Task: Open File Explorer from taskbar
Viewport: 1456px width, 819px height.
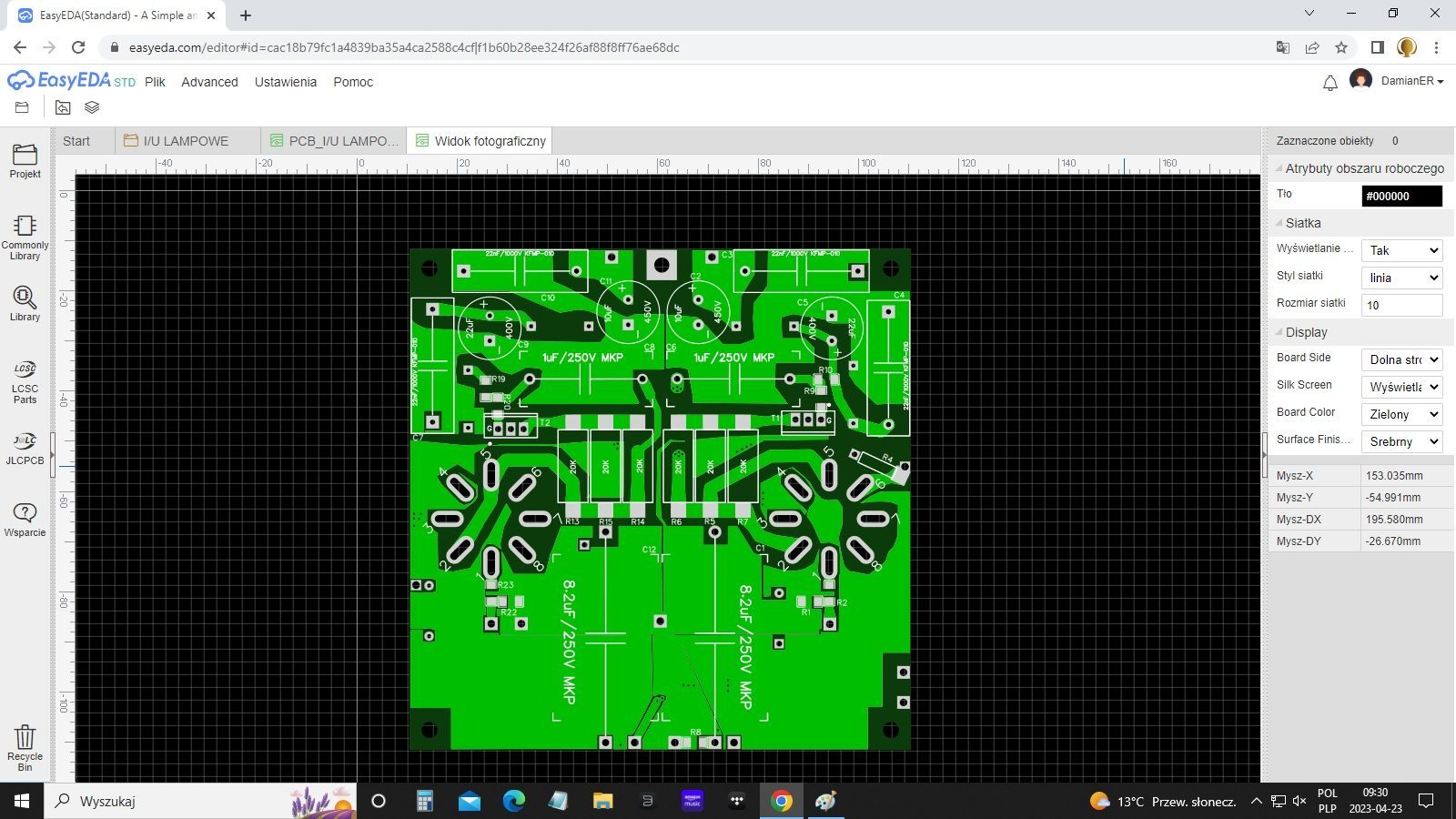Action: coord(602,801)
